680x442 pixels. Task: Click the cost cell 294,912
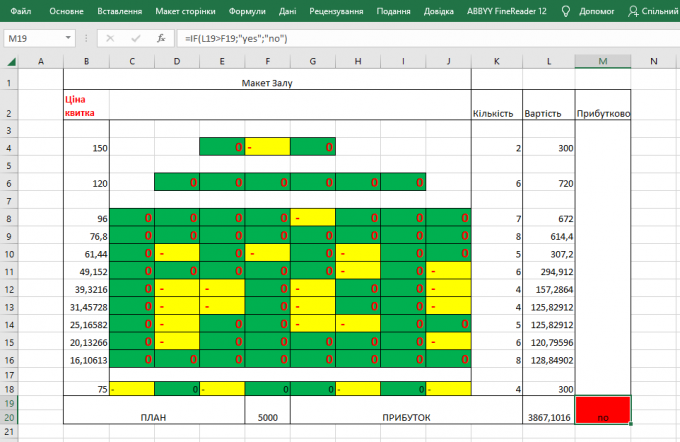[x=549, y=272]
